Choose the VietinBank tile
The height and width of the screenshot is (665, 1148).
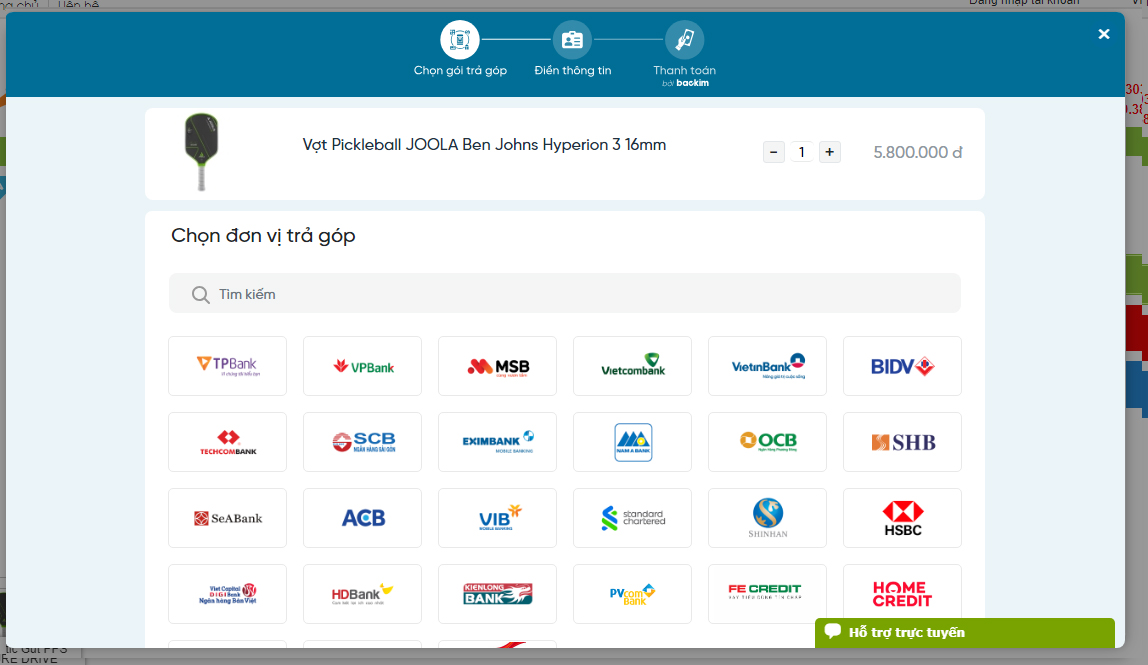[767, 366]
